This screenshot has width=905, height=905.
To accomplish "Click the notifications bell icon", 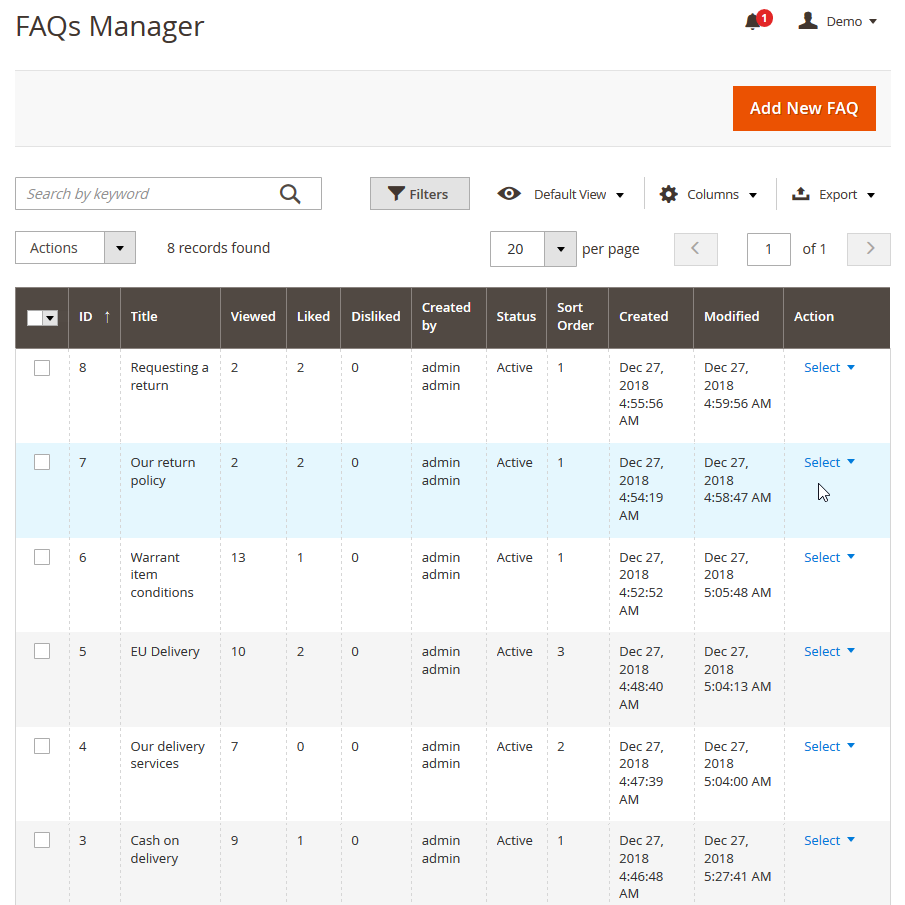I will point(753,21).
